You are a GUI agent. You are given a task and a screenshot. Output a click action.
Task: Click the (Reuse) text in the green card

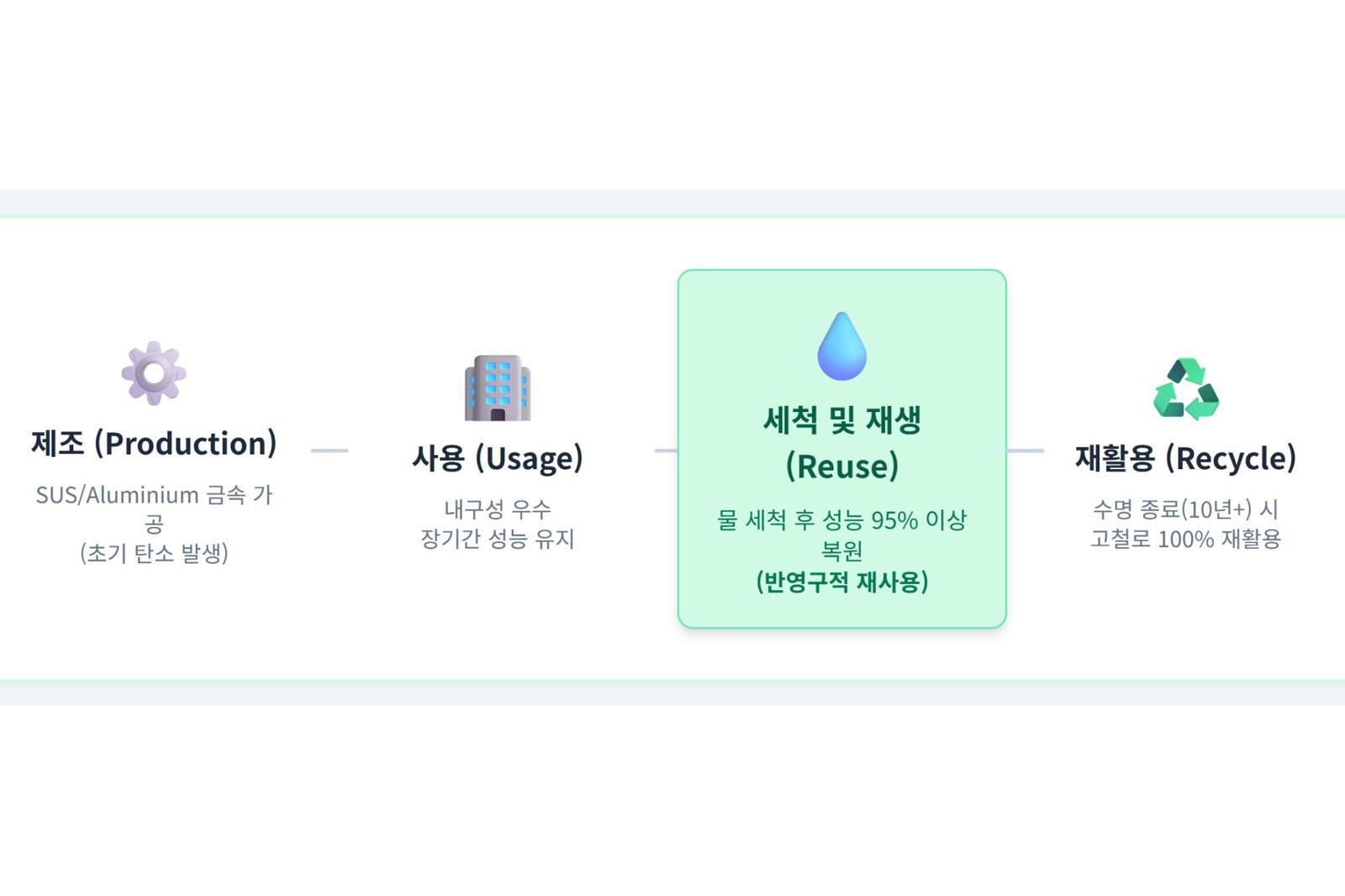tap(841, 466)
